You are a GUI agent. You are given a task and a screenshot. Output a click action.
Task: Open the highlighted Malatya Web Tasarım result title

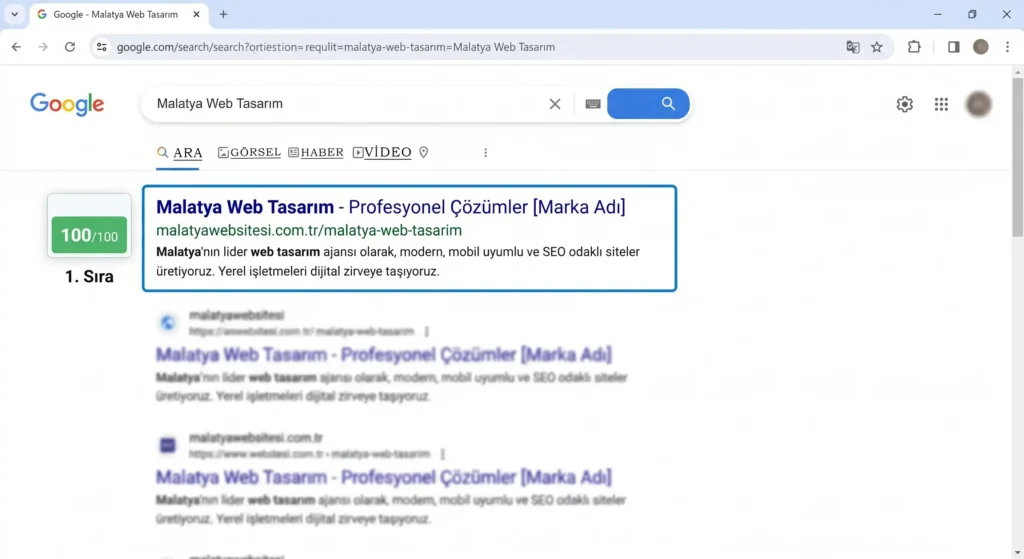click(391, 207)
